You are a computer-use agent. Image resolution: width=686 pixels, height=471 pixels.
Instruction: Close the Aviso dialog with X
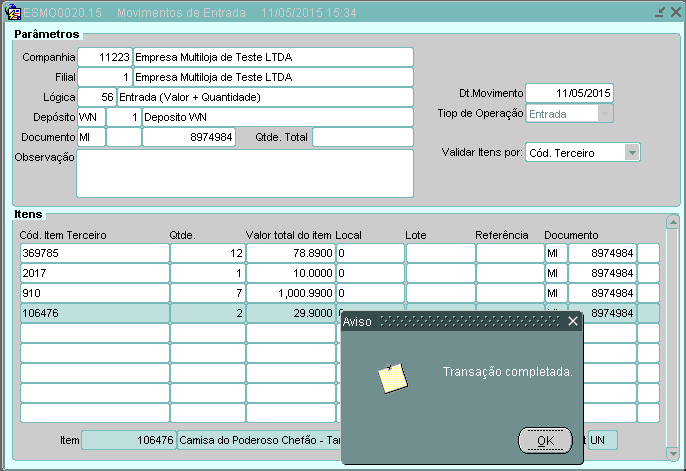(573, 321)
